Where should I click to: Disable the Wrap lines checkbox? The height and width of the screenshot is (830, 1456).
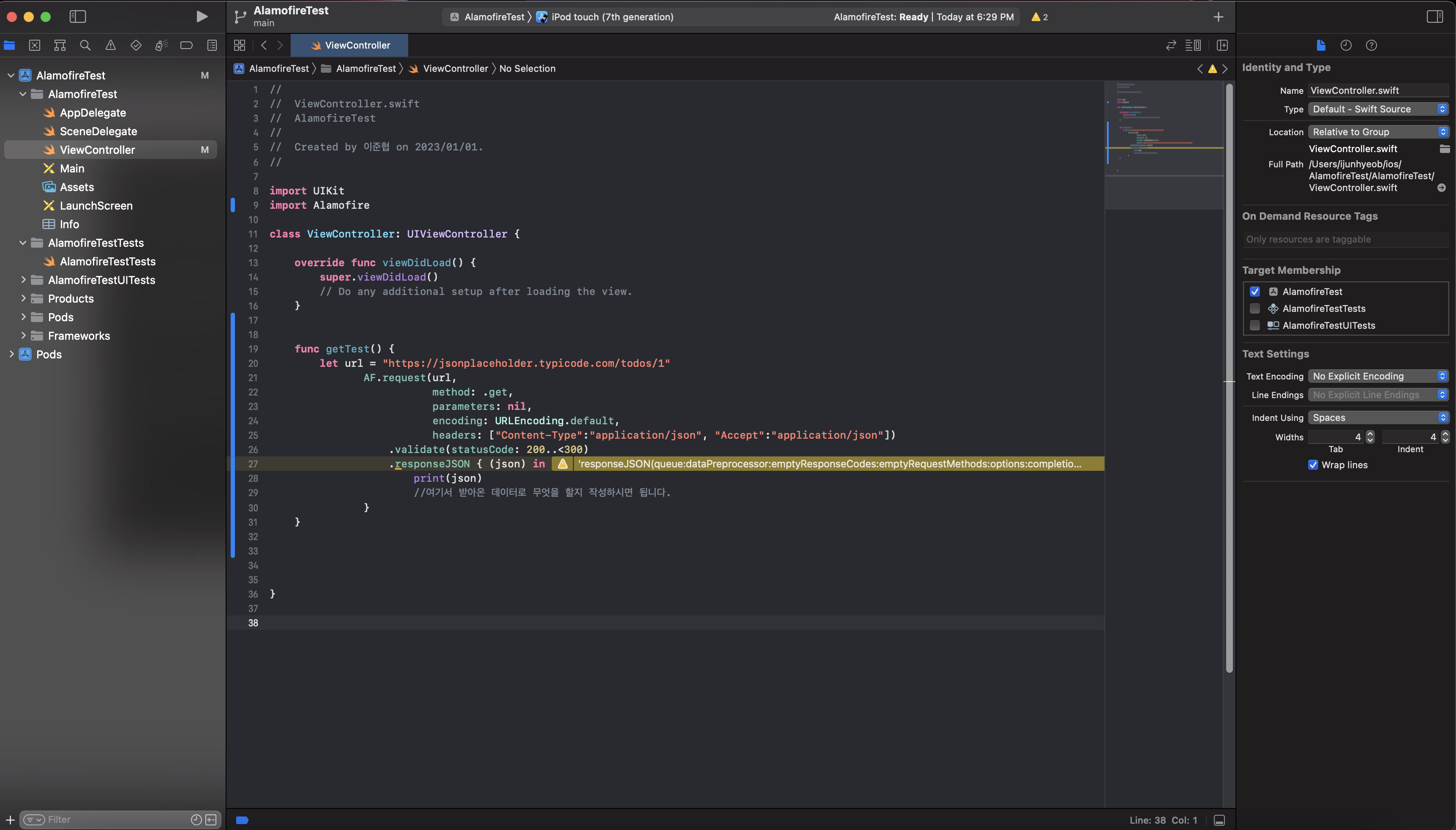click(1313, 464)
